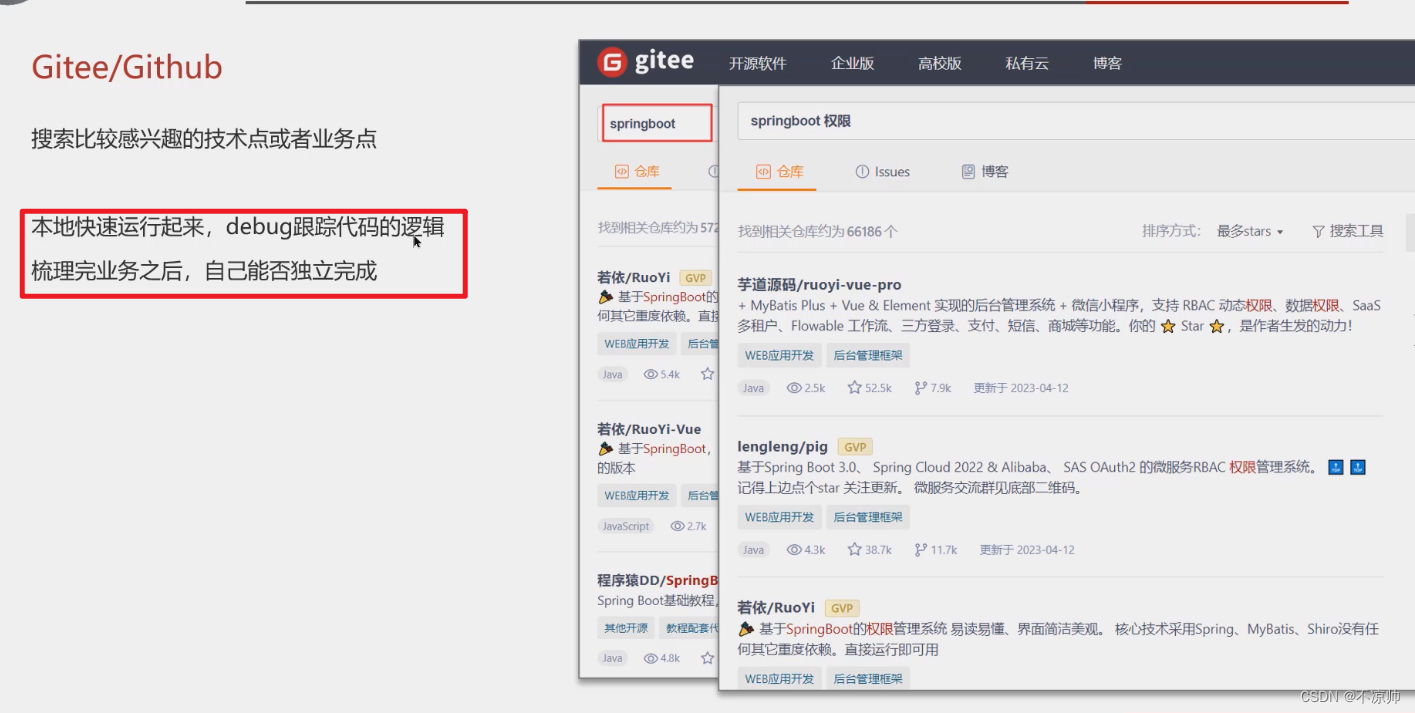Screen dimensions: 1415x713
Task: Open 博客 in the Gitee top navigation
Action: click(x=1107, y=63)
